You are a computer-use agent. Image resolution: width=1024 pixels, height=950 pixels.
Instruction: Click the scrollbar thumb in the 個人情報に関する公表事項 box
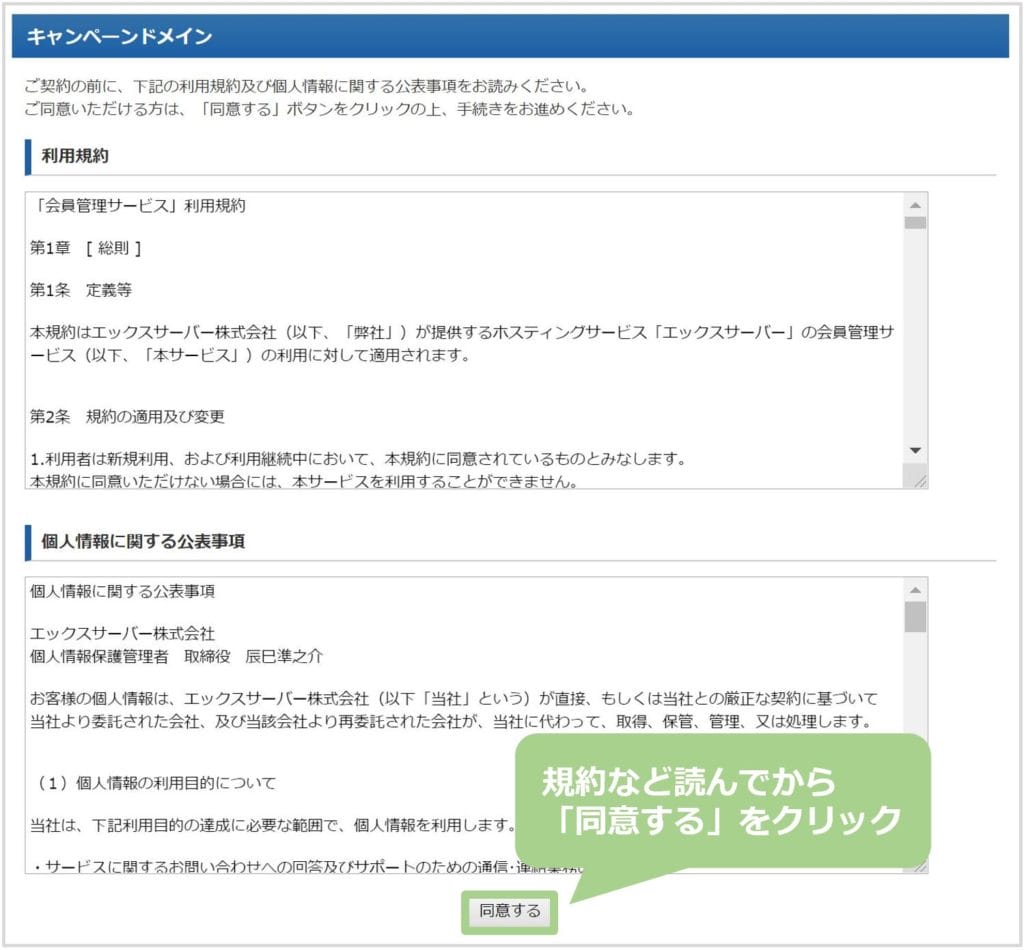tap(915, 616)
